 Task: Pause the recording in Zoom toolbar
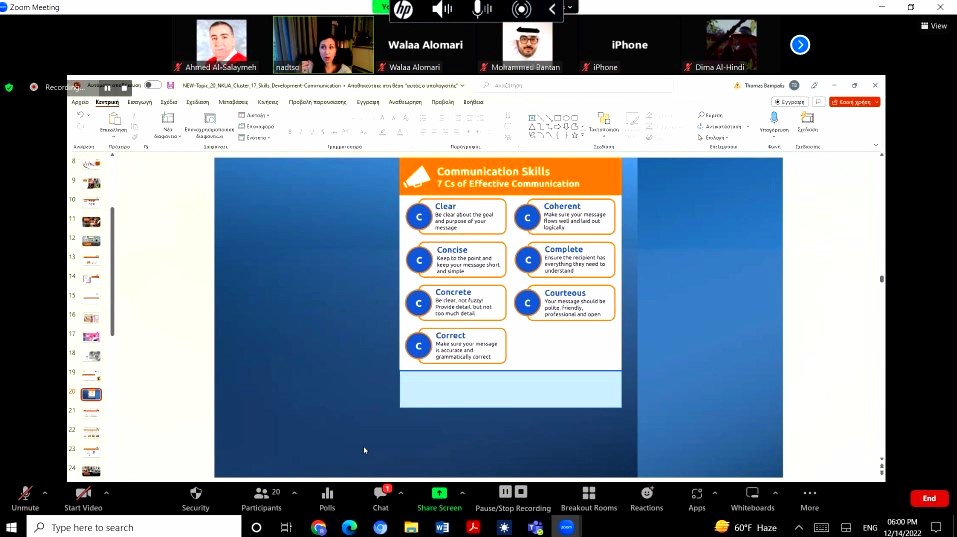pyautogui.click(x=505, y=492)
